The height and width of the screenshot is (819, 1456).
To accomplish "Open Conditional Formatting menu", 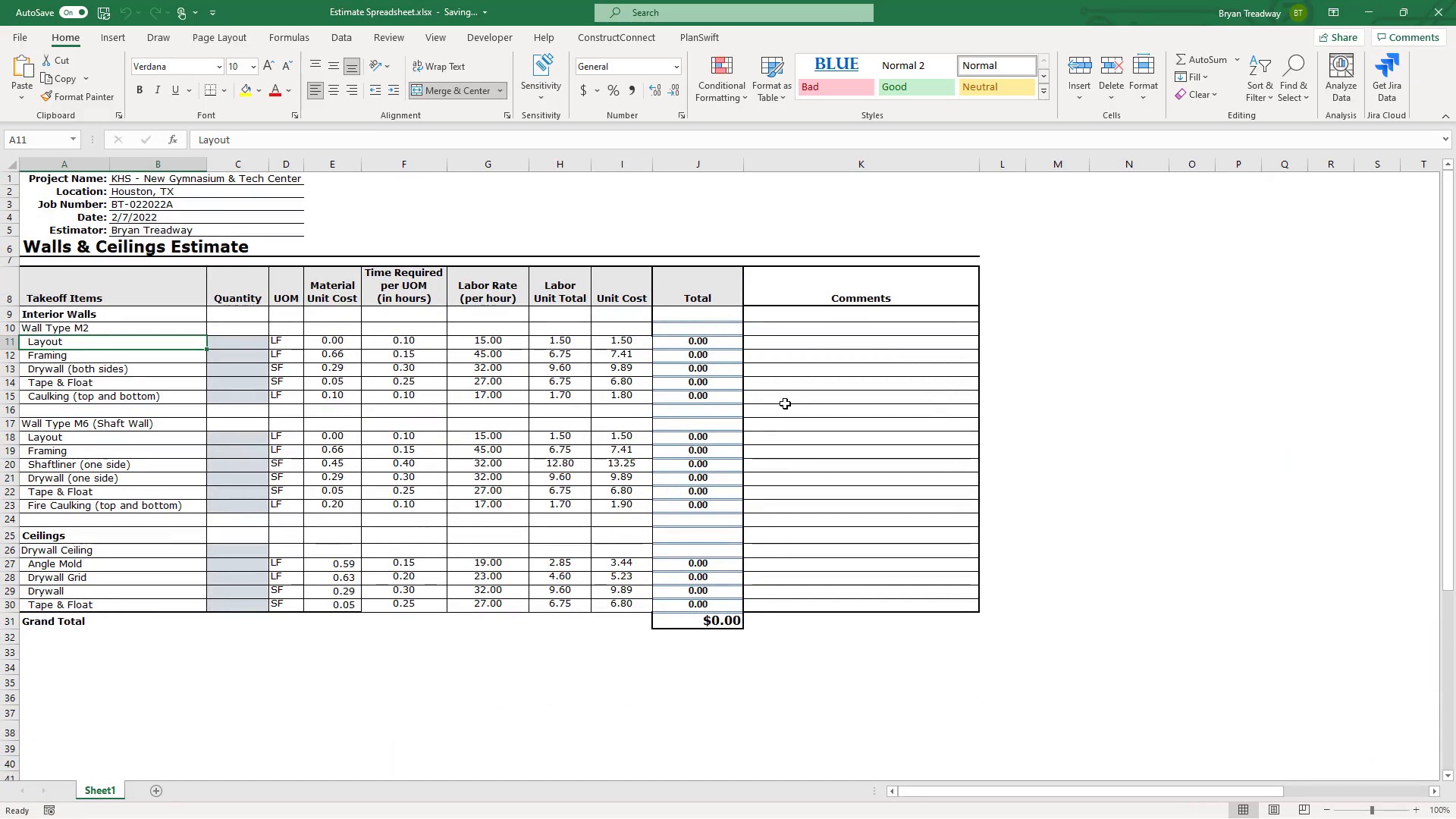I will [721, 80].
